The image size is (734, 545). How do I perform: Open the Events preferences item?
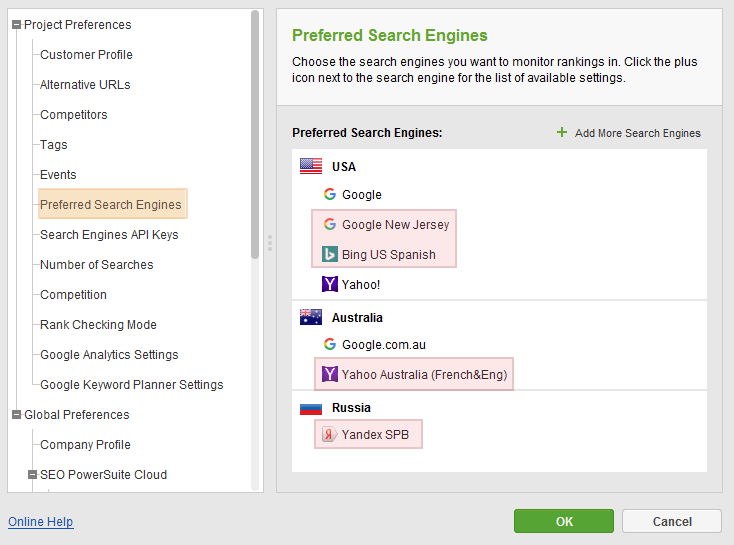click(x=58, y=175)
